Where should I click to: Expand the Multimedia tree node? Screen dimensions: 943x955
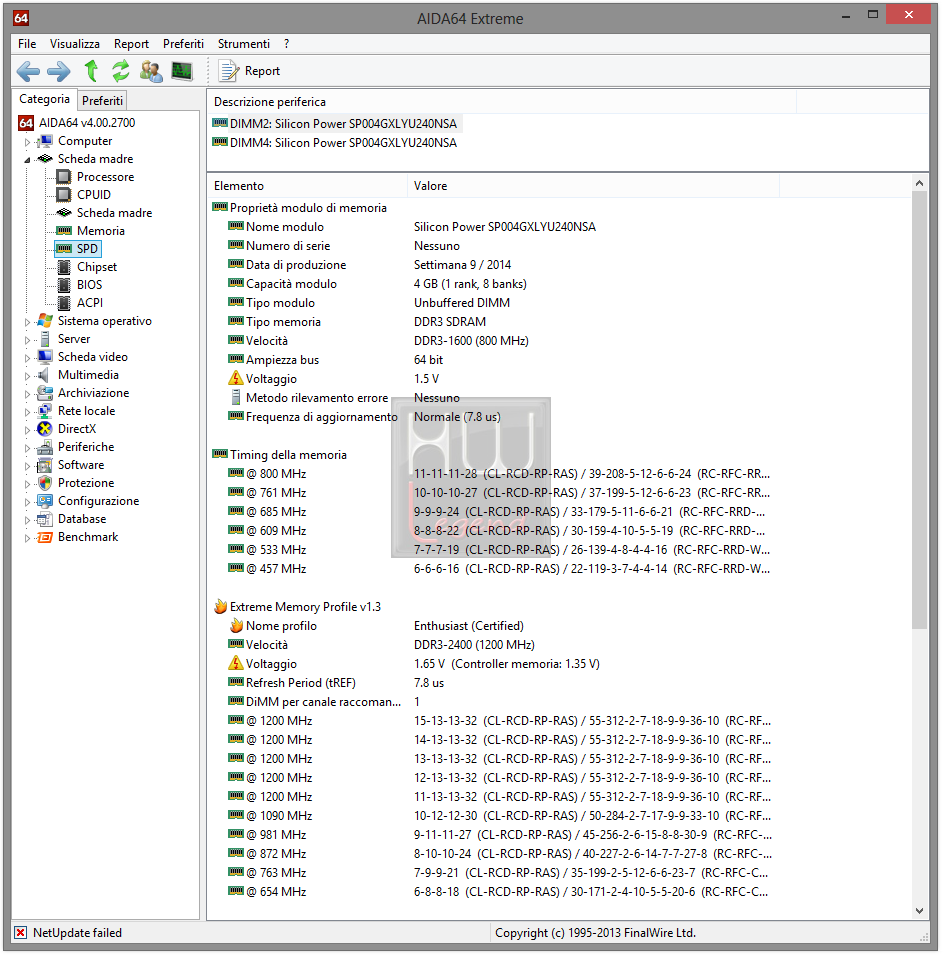pyautogui.click(x=27, y=376)
